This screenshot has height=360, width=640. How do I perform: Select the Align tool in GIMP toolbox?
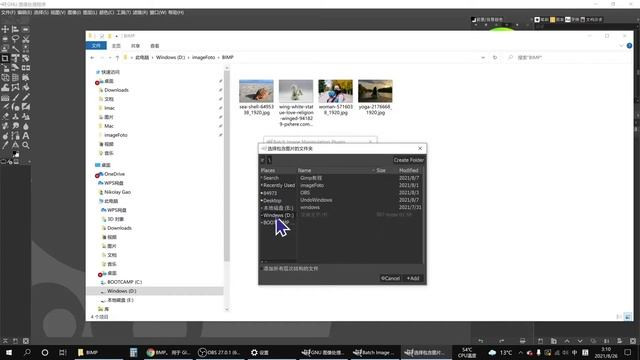click(x=15, y=29)
